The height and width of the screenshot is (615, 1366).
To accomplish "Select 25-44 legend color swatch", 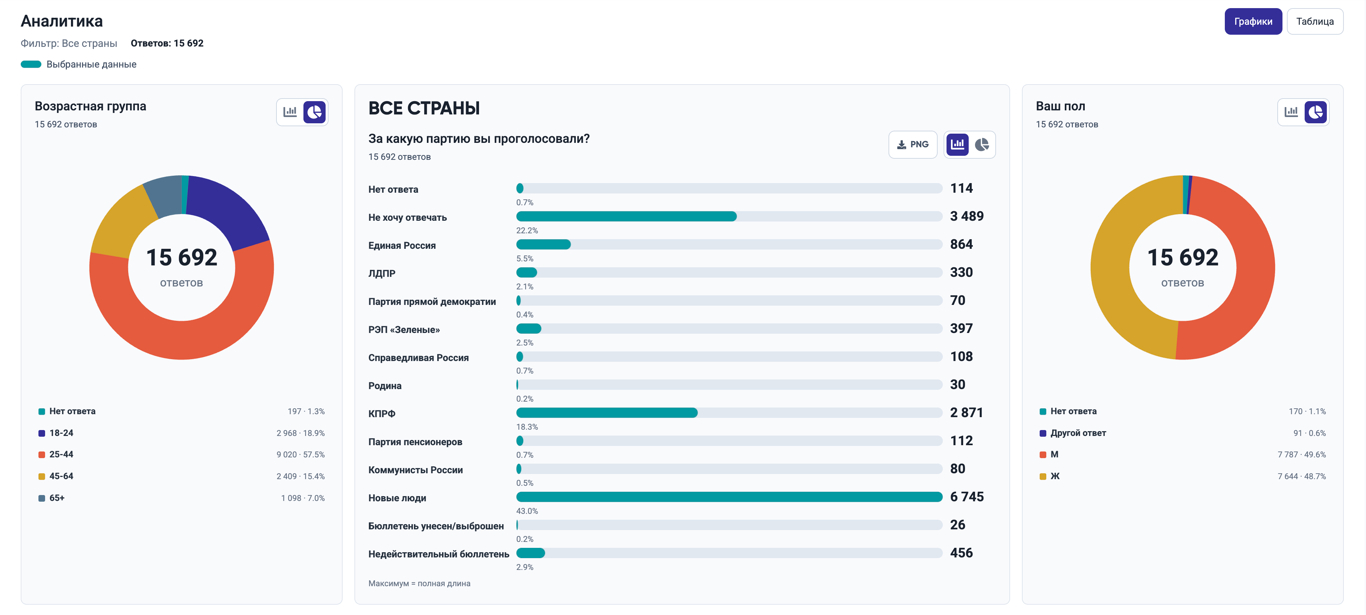I will click(x=41, y=455).
